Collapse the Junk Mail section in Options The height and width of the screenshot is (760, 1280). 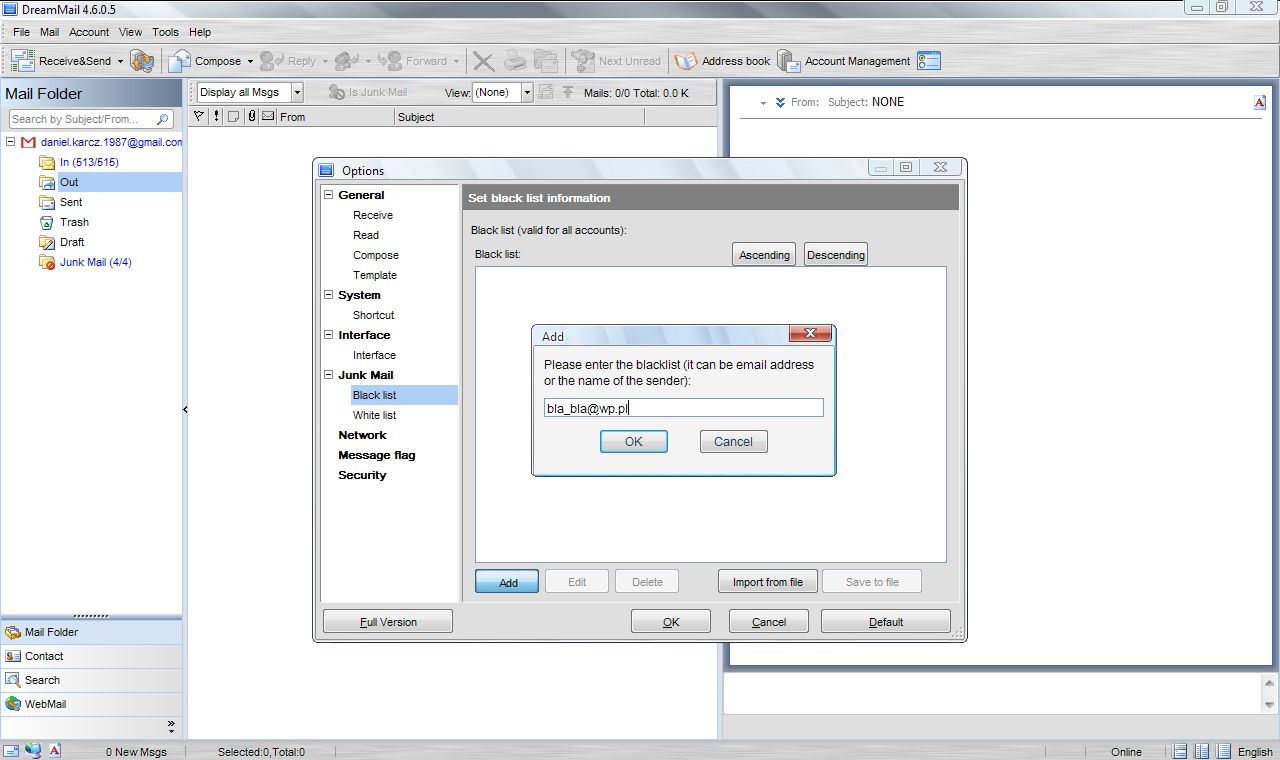click(x=328, y=375)
